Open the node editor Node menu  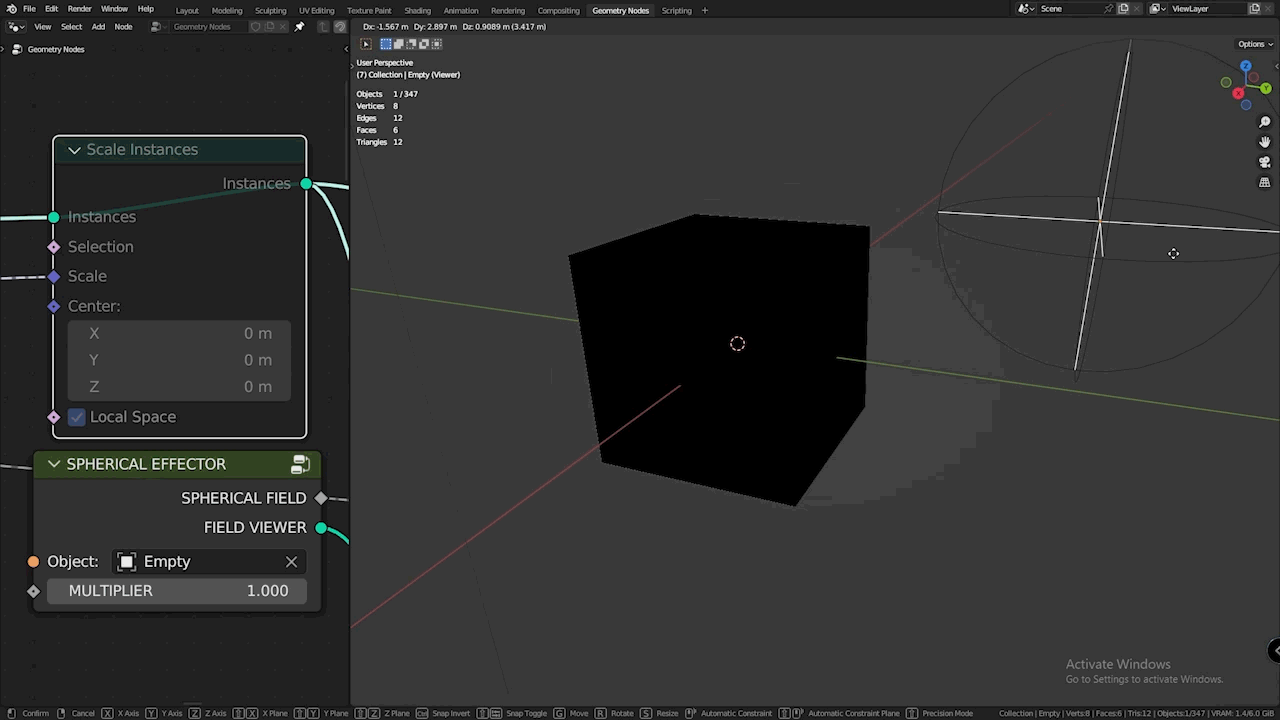[123, 26]
